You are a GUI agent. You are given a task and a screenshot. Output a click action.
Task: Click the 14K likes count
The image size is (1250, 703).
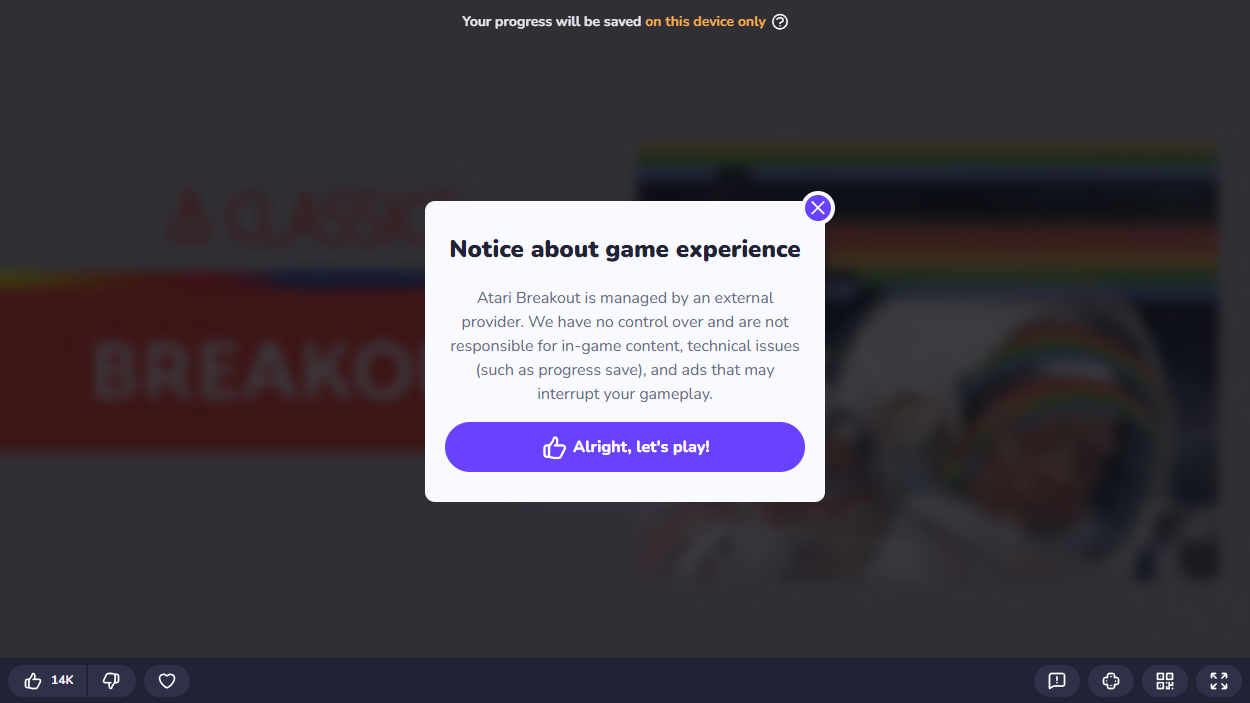click(x=63, y=680)
